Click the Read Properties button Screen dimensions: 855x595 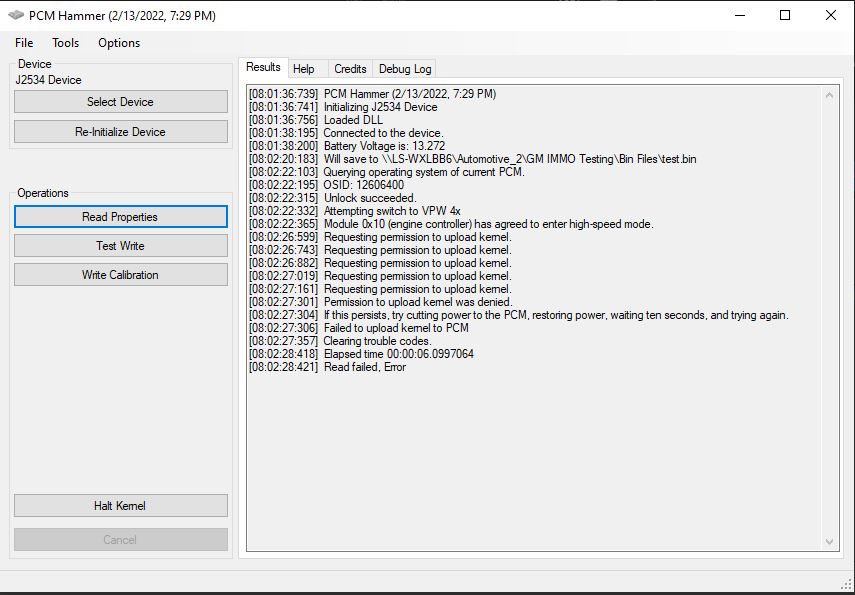point(121,217)
